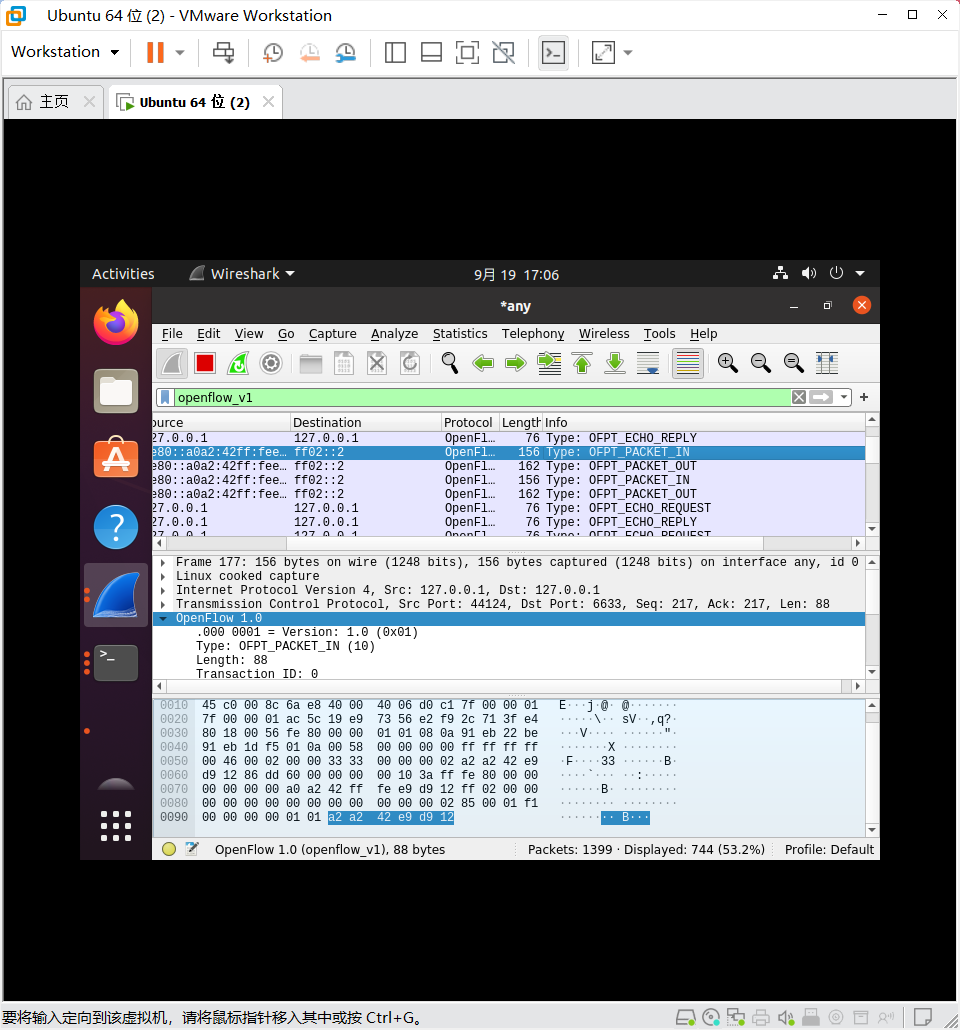Clear the openflow_v1 display filter

(798, 397)
